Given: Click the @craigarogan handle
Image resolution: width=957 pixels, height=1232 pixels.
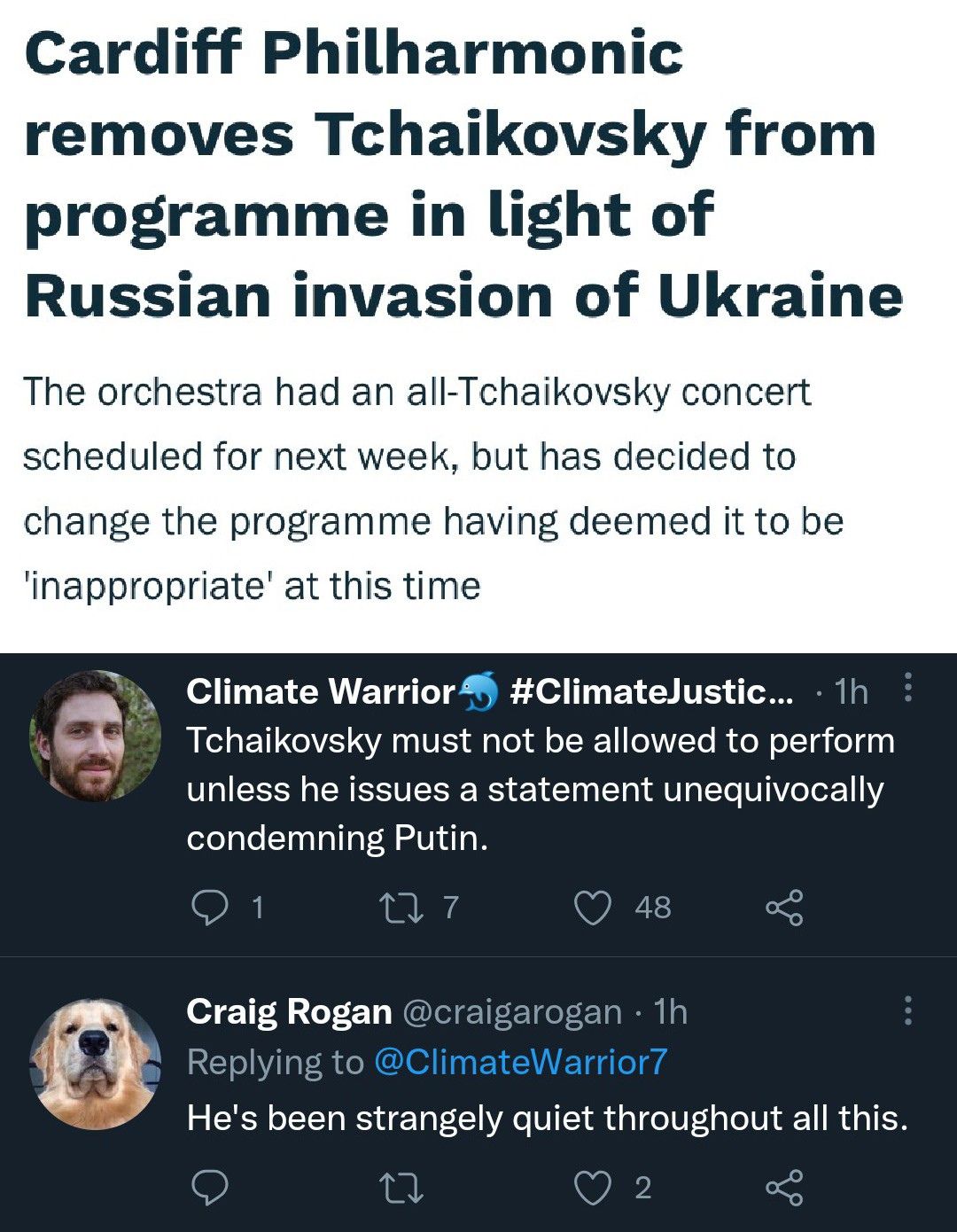Looking at the screenshot, I should pyautogui.click(x=512, y=1011).
